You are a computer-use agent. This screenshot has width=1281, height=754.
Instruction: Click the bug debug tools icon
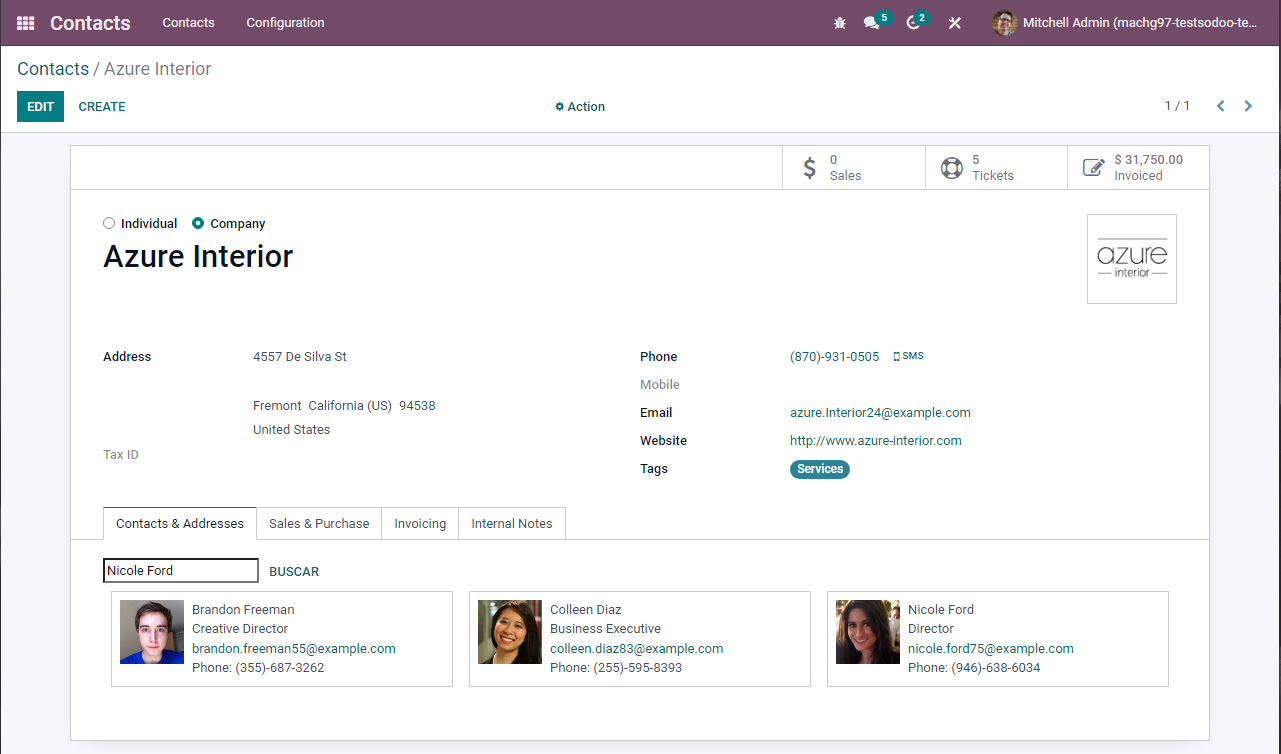(x=840, y=23)
